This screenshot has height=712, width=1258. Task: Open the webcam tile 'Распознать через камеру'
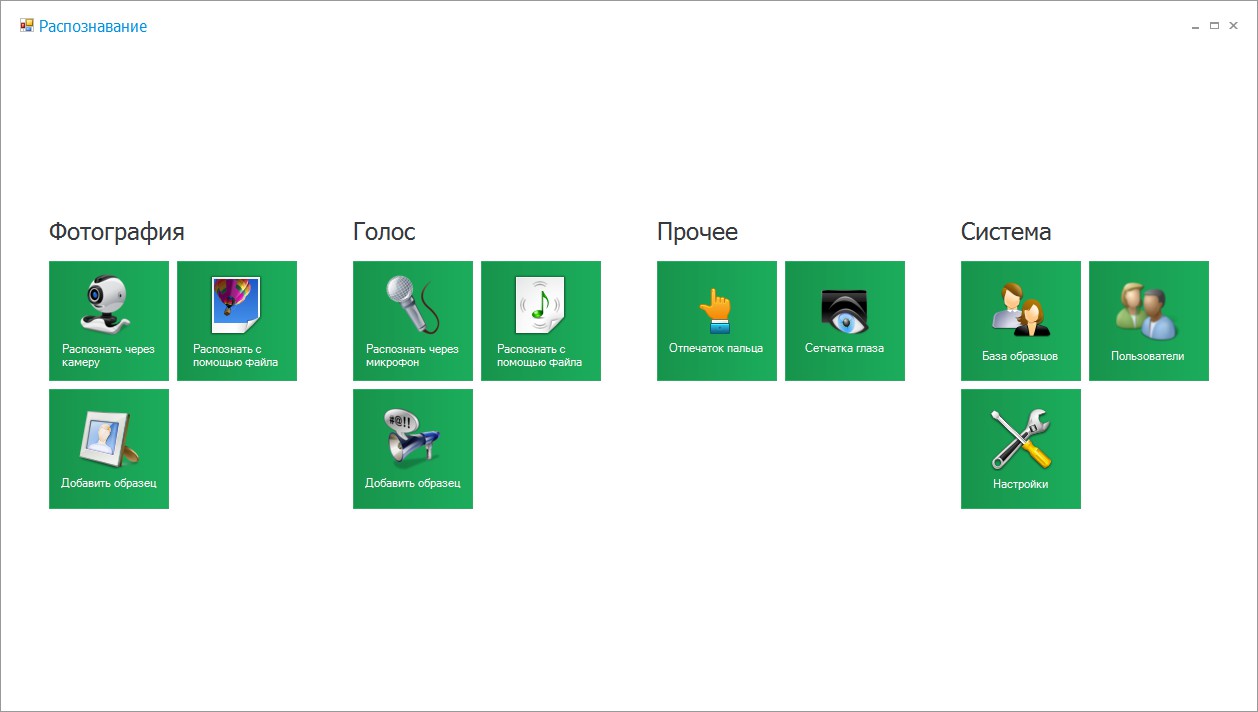click(x=109, y=321)
